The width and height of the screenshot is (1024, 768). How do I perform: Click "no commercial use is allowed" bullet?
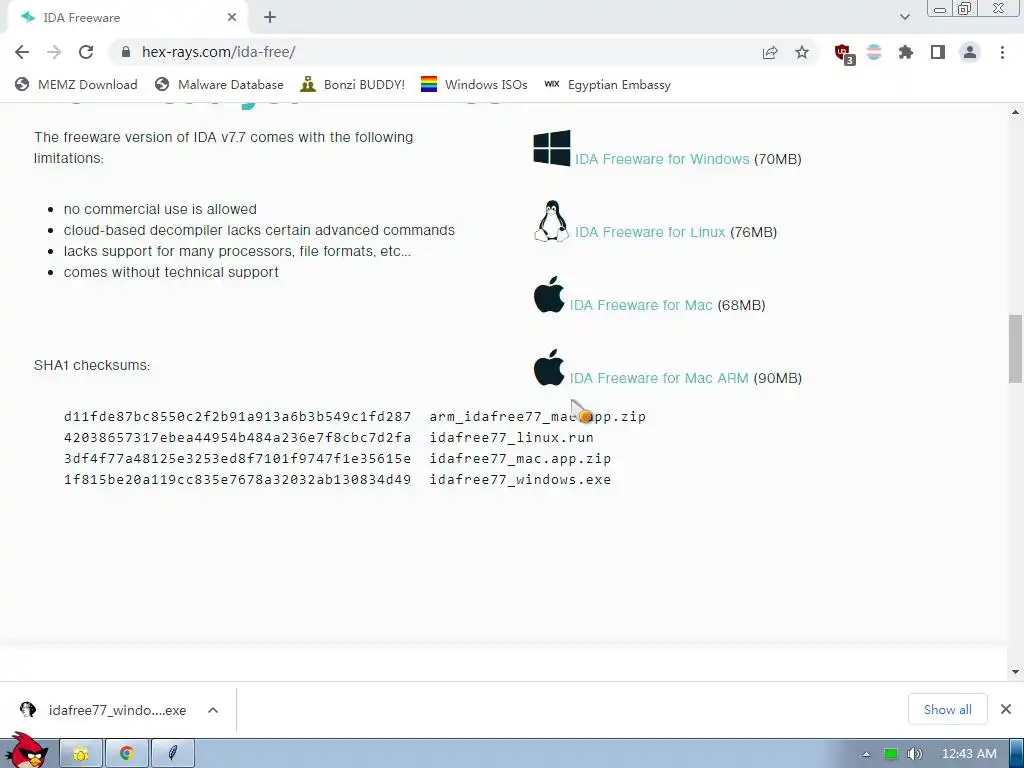tap(160, 210)
